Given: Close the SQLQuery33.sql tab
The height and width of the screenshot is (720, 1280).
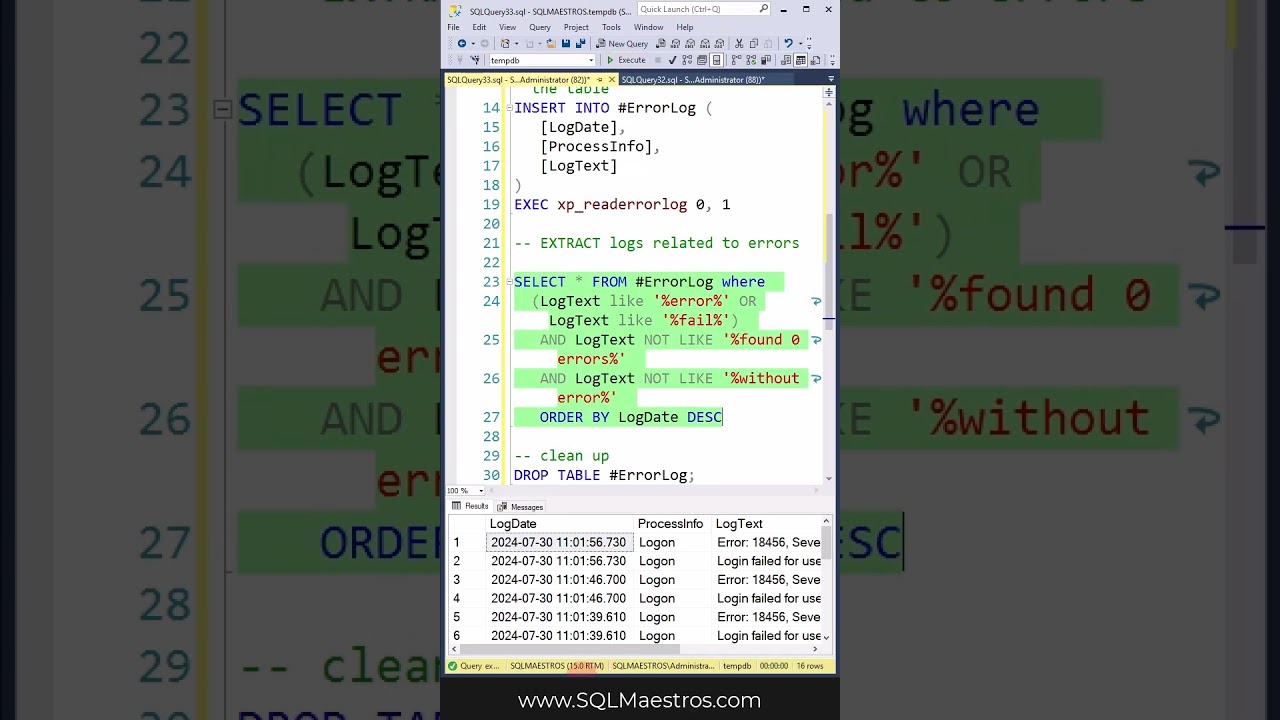Looking at the screenshot, I should coord(612,80).
